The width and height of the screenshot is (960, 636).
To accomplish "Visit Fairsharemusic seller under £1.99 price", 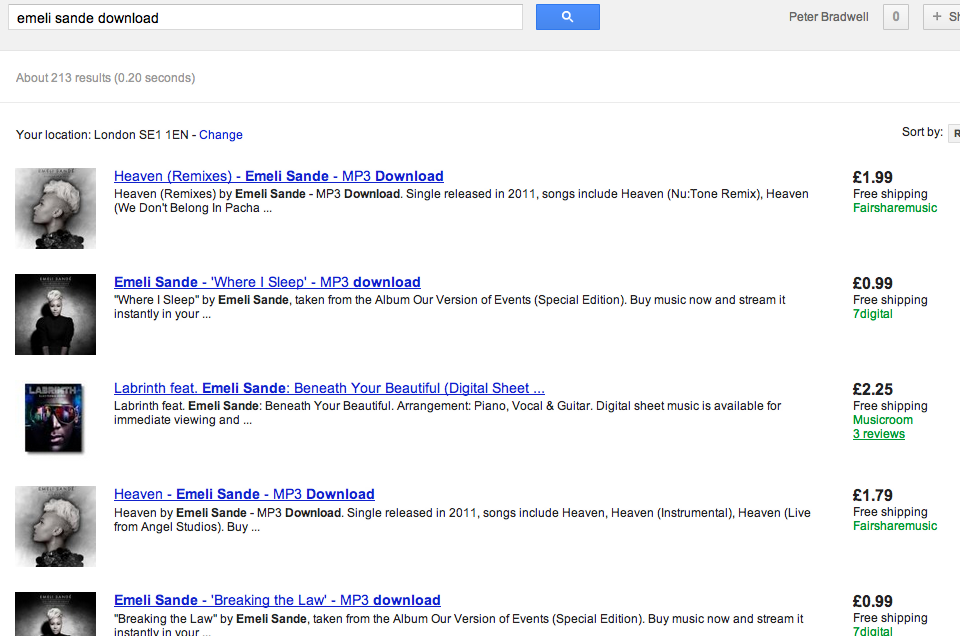I will tap(894, 208).
